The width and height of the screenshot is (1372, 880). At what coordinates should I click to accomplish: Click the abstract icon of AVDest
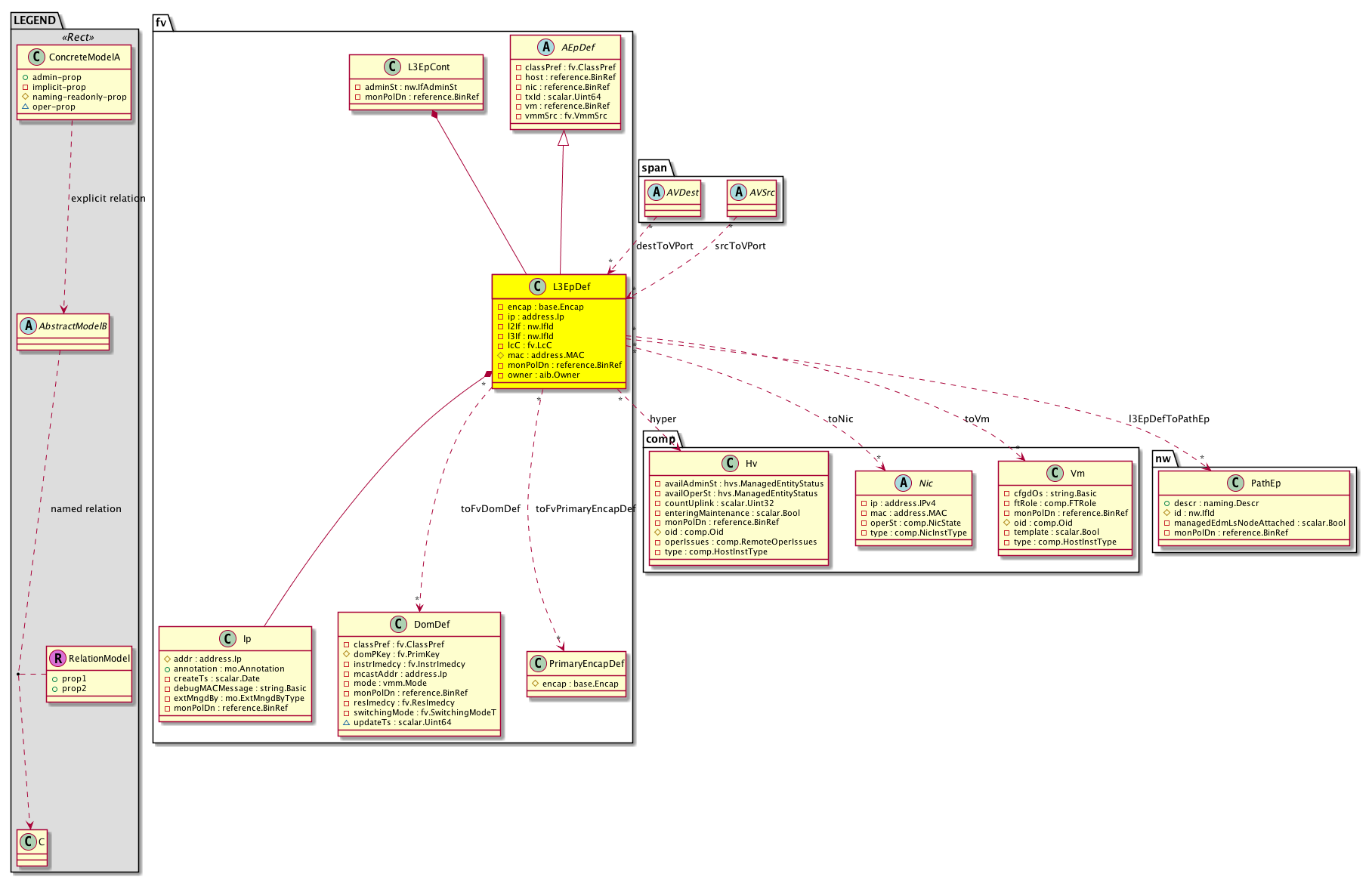tap(657, 193)
